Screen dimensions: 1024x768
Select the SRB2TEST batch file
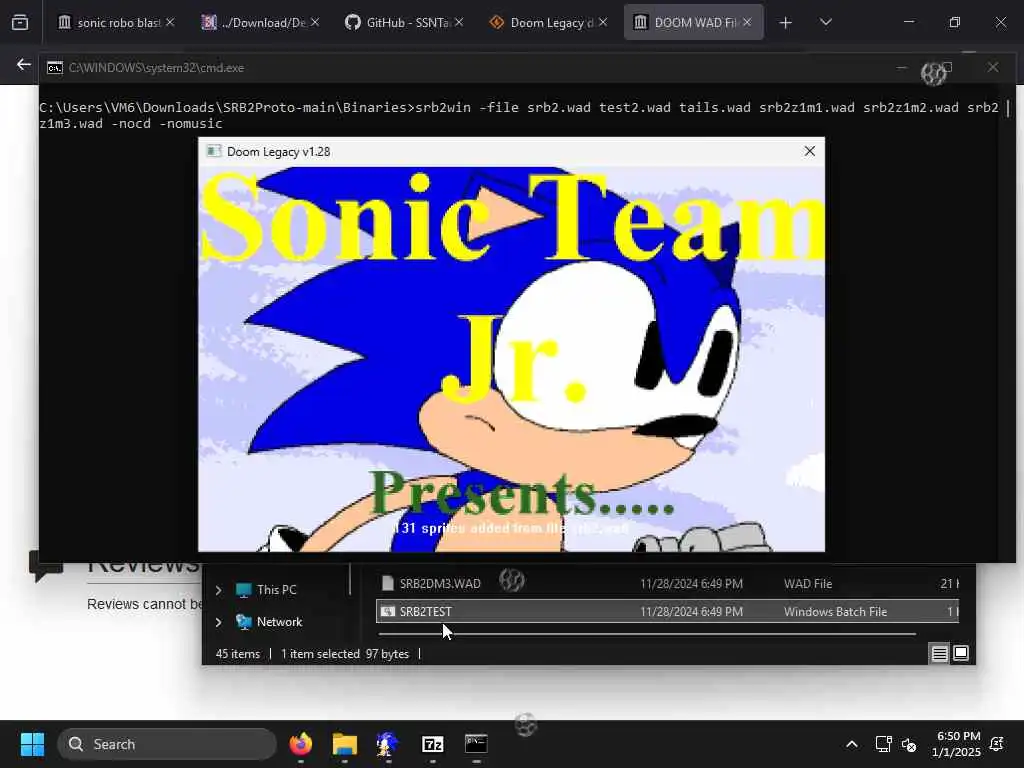click(x=667, y=612)
